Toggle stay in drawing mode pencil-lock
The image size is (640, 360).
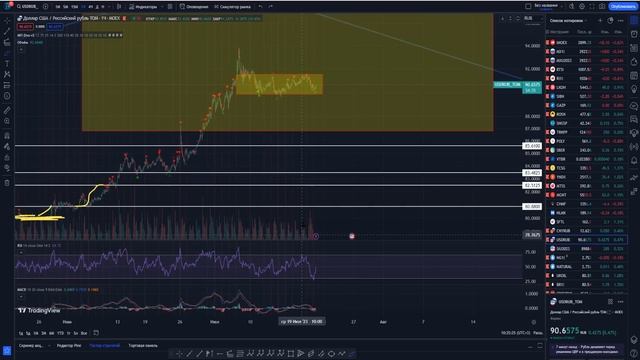[7, 147]
